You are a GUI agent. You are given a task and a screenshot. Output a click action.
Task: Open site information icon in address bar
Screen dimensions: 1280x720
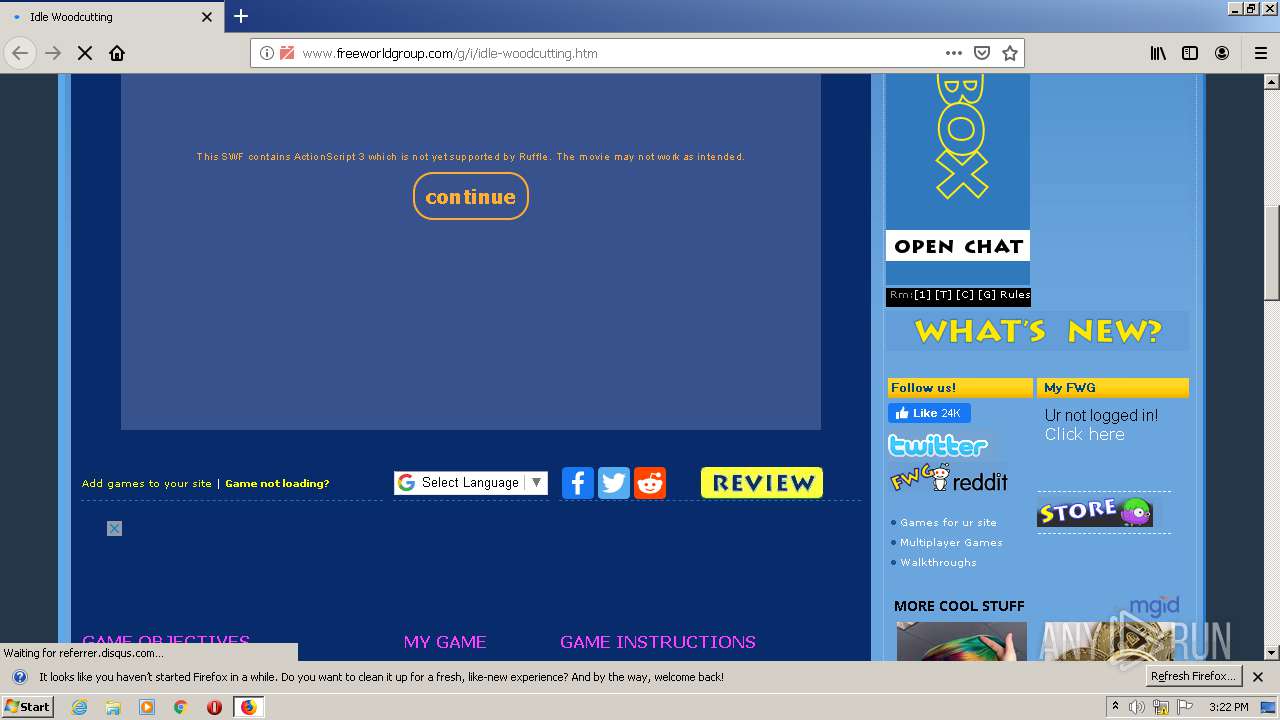coord(266,53)
